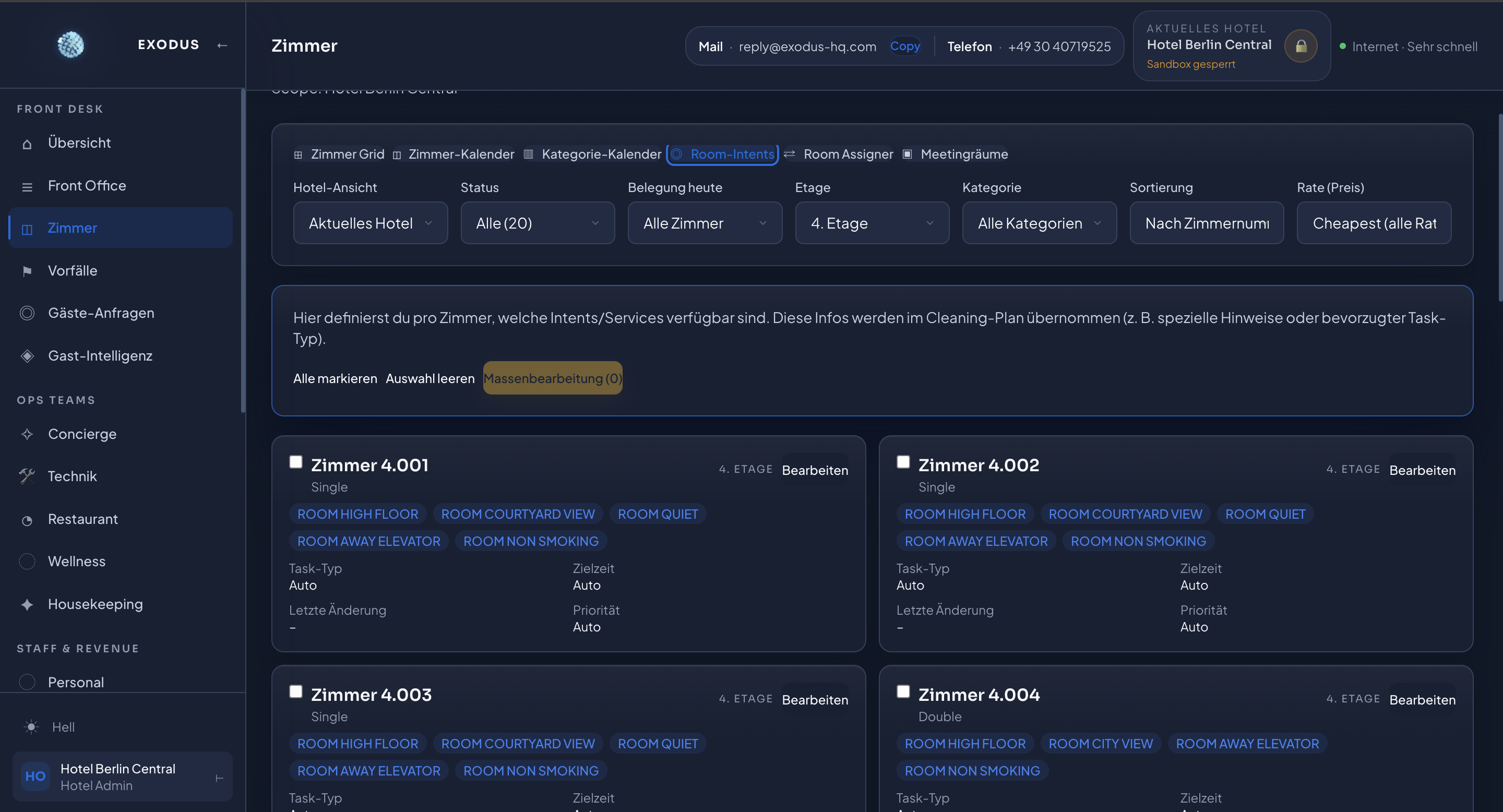The image size is (1503, 812).
Task: Open the Kategorie dropdown
Action: click(1039, 223)
